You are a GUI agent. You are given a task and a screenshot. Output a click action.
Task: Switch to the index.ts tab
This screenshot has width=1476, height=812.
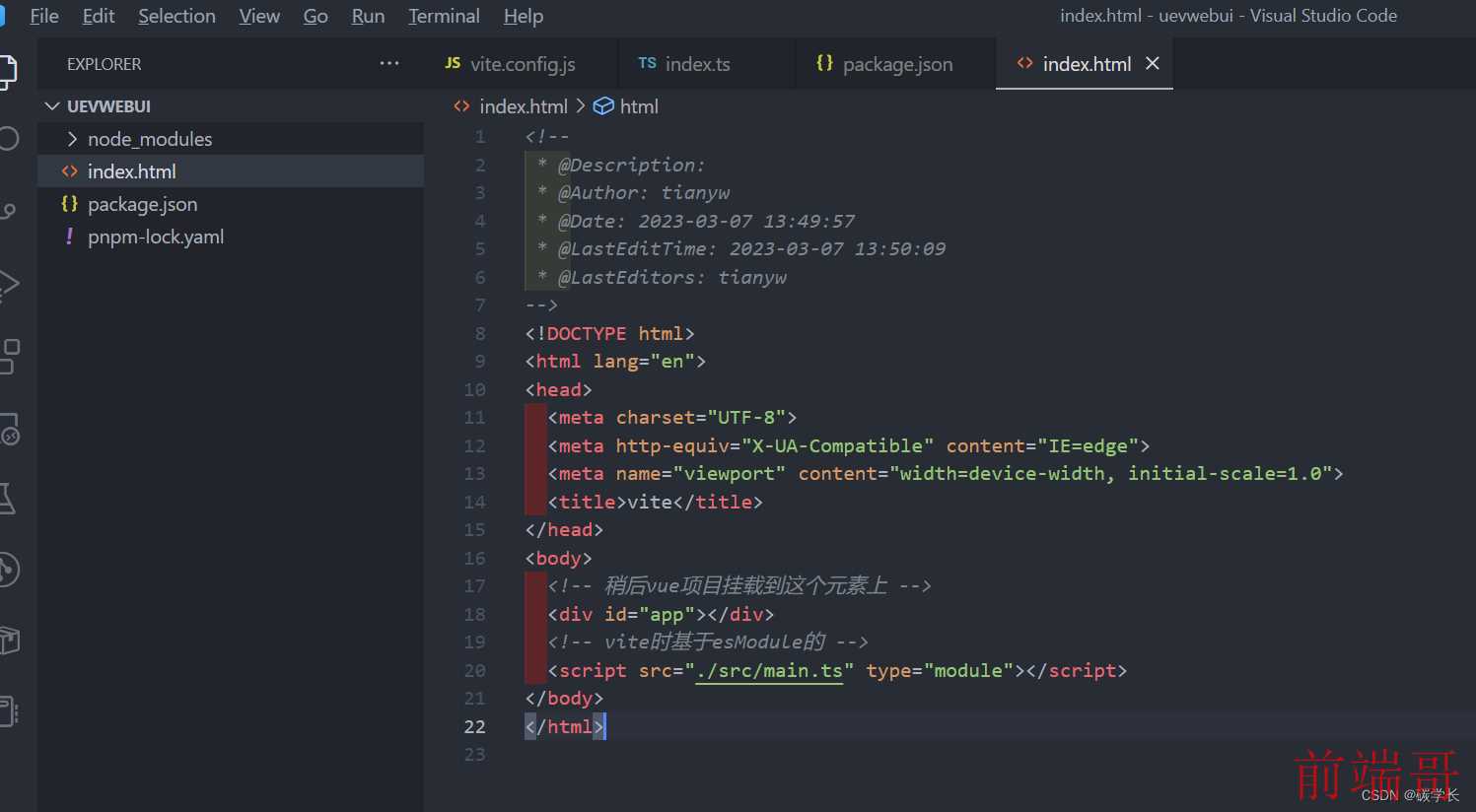click(706, 64)
